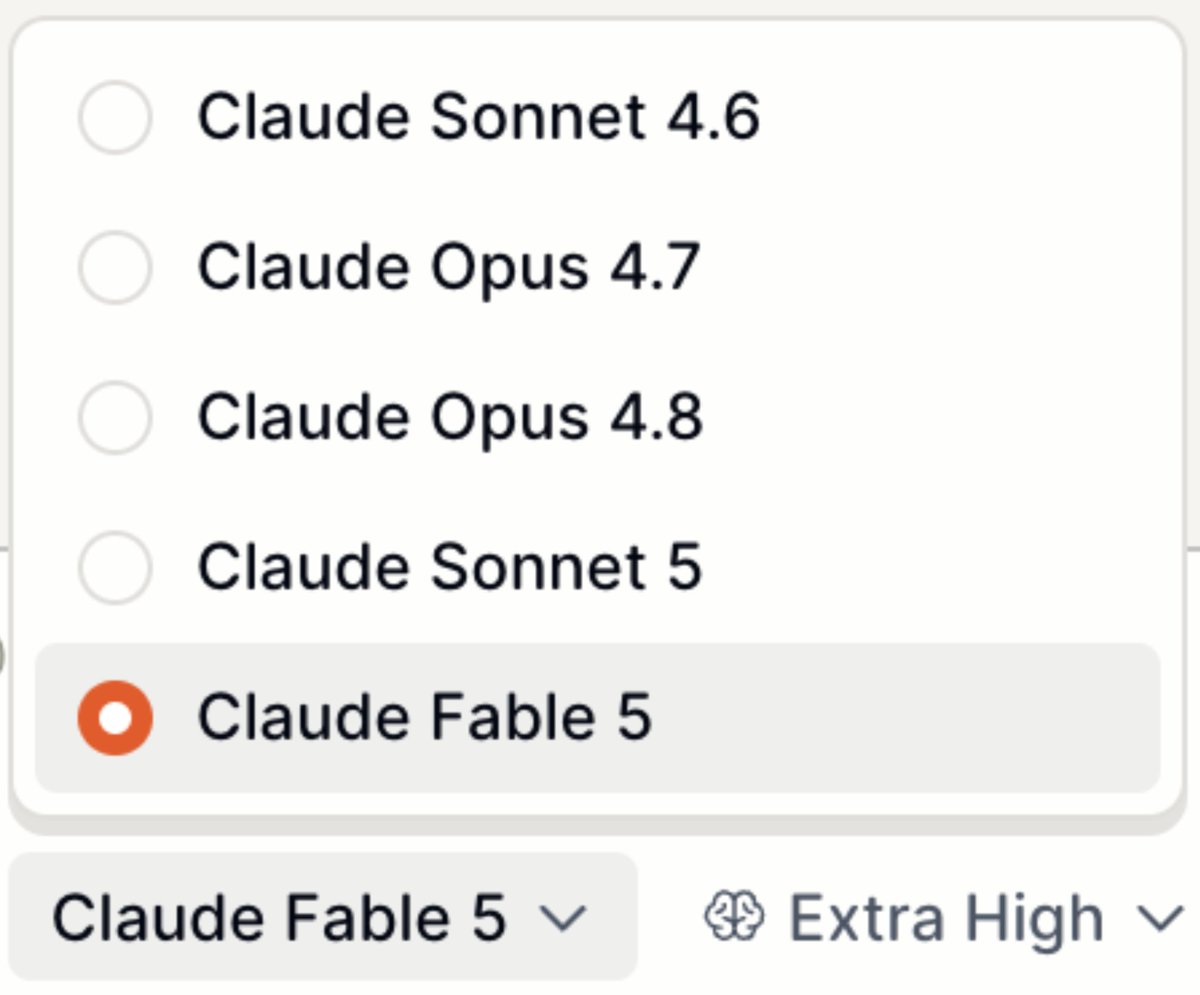Open the Claude Fable 5 model selector dropdown
Image resolution: width=1200 pixels, height=995 pixels.
323,917
